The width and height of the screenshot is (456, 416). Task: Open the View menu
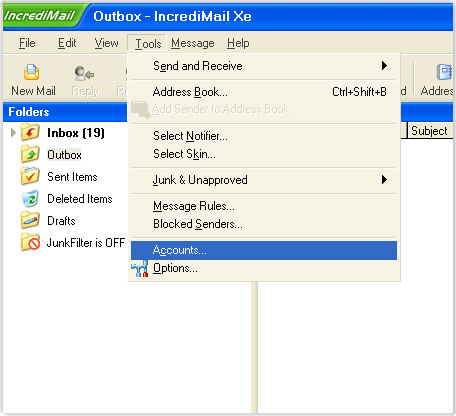[106, 43]
